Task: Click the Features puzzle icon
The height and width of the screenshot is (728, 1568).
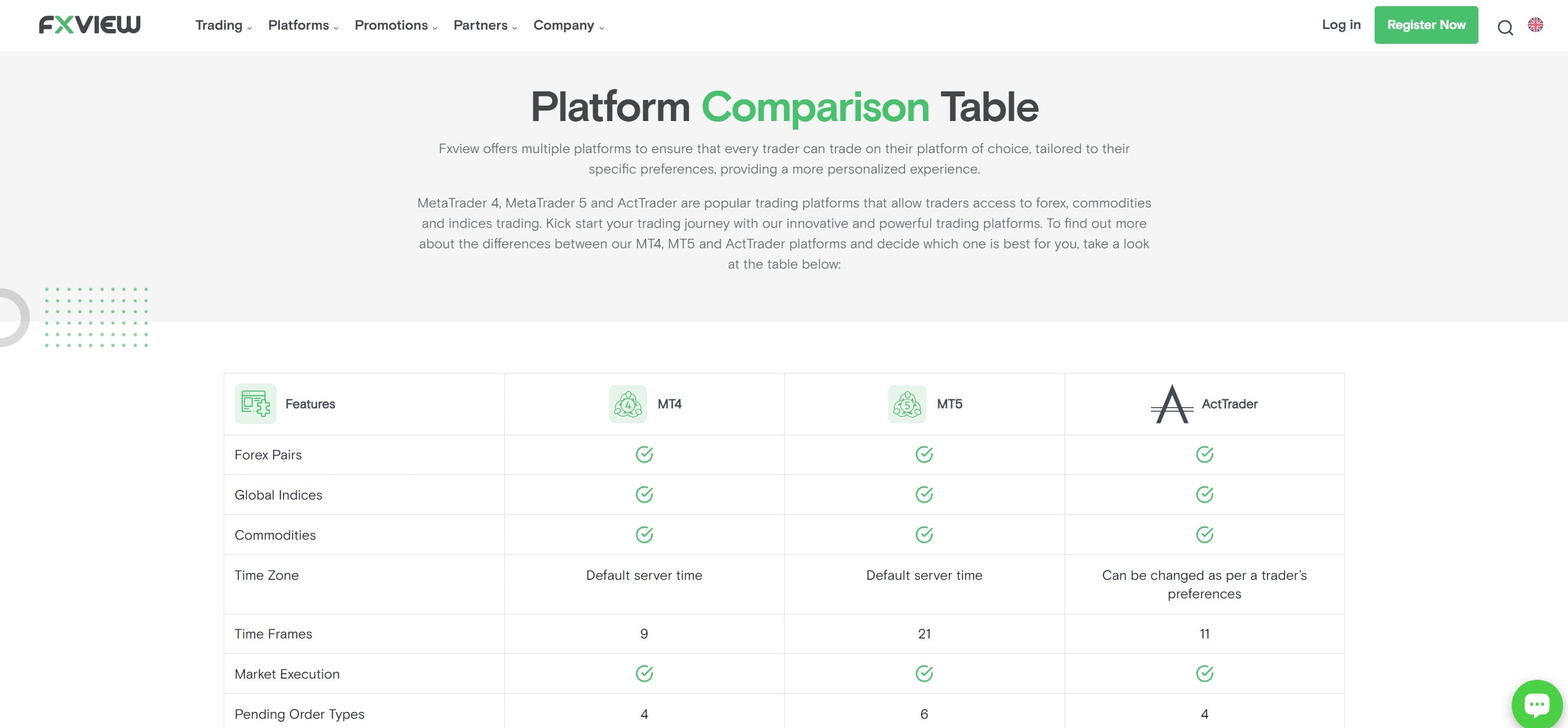Action: (255, 404)
